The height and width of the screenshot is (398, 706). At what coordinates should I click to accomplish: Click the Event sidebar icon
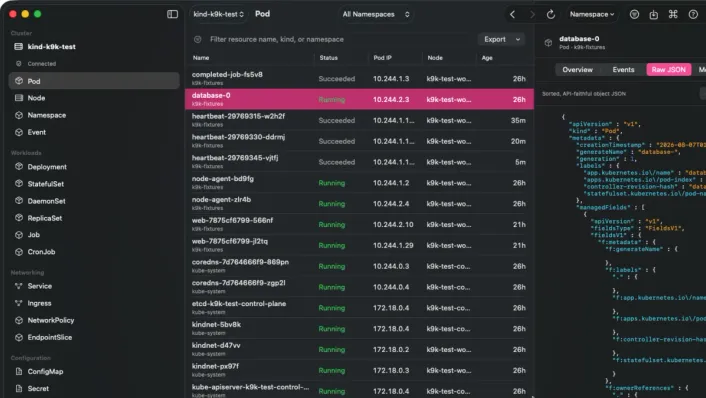(19, 132)
